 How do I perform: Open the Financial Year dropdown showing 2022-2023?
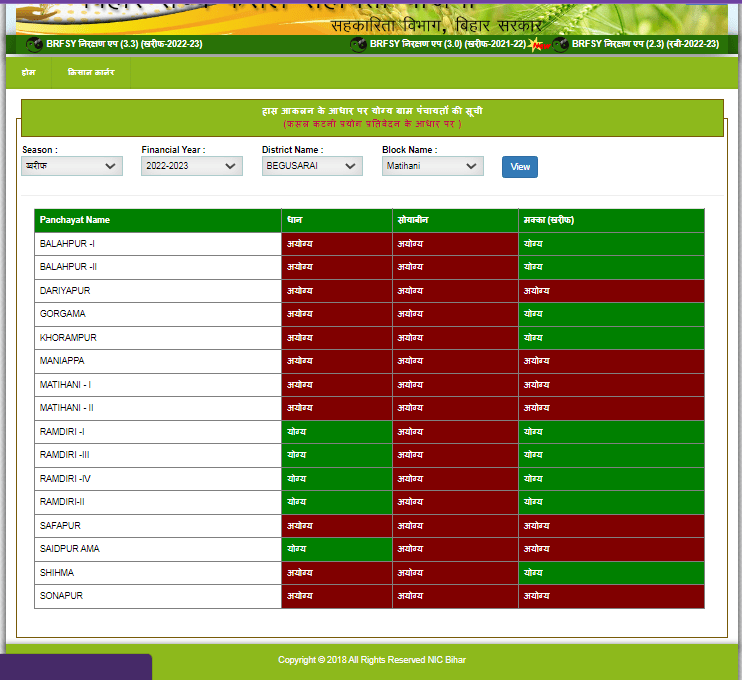(192, 166)
